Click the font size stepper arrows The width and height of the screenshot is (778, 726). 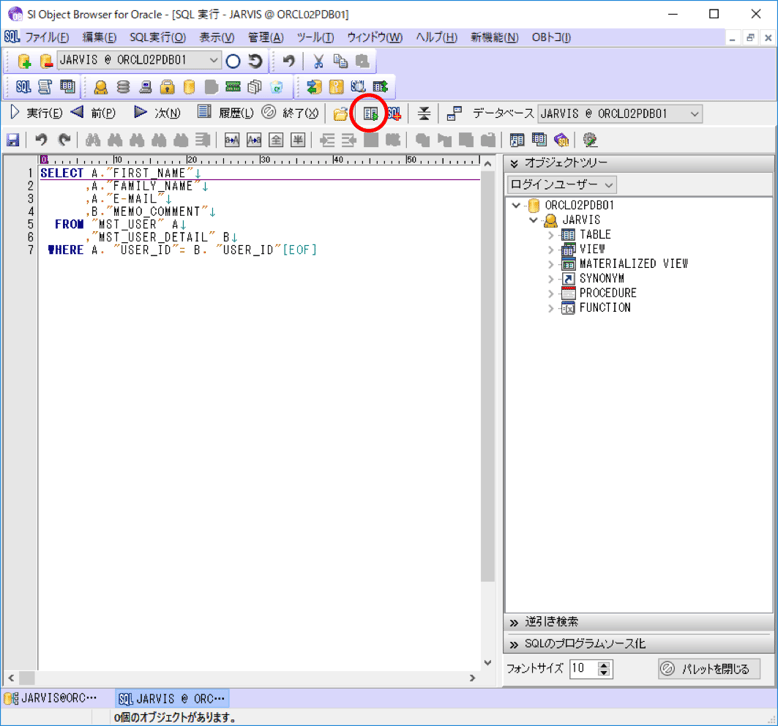tap(604, 669)
